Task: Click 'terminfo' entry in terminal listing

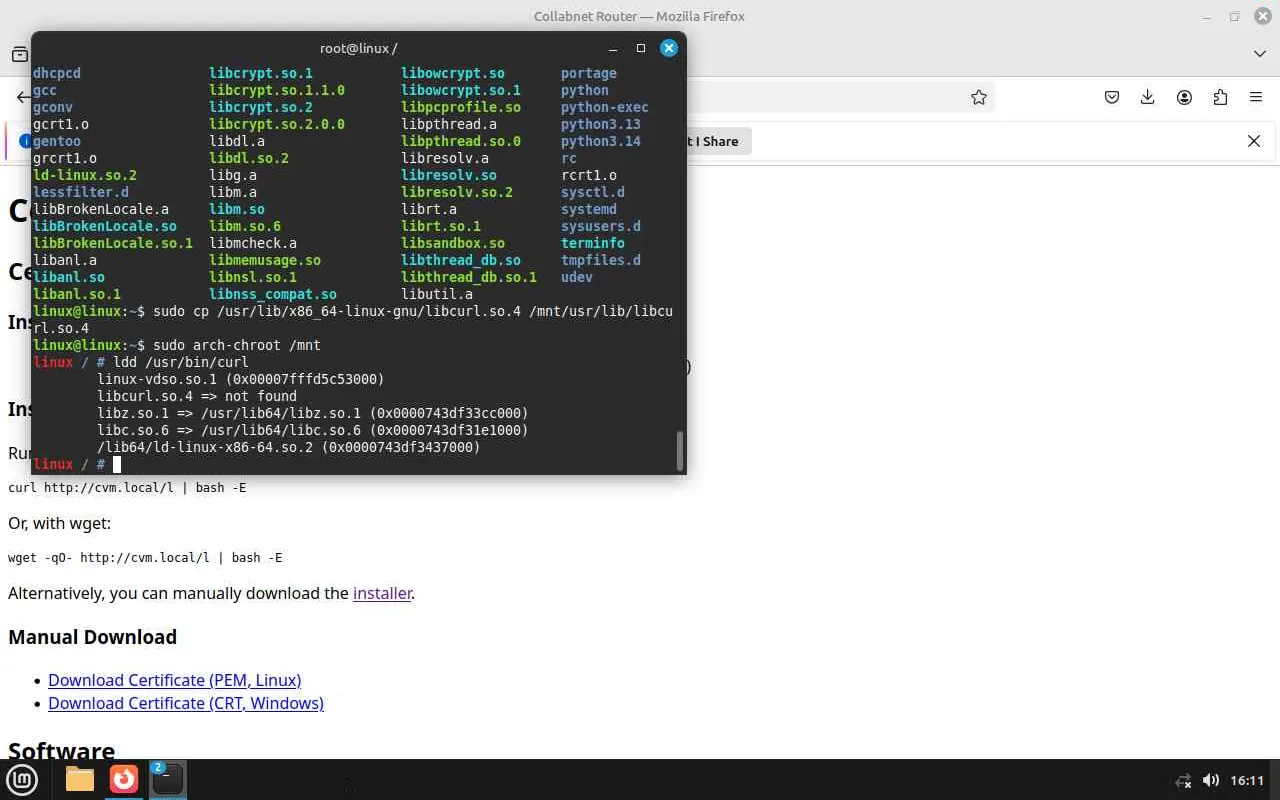Action: [x=593, y=243]
